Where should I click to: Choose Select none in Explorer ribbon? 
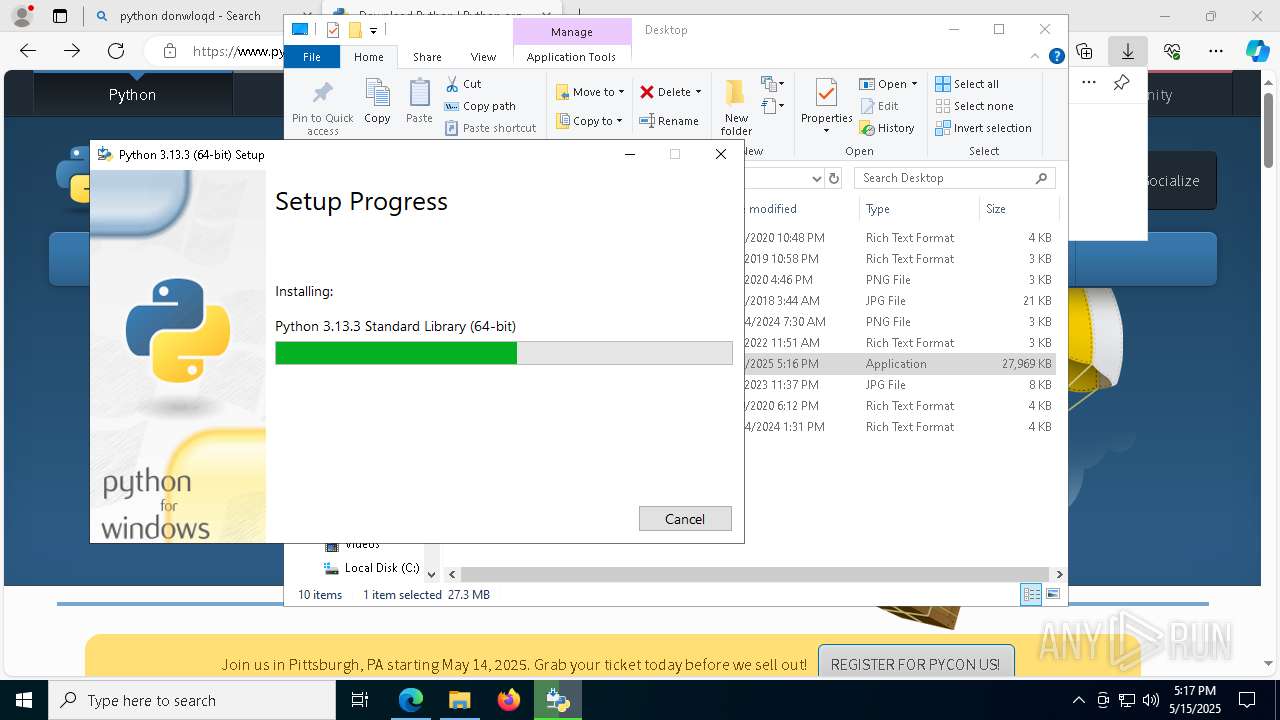pyautogui.click(x=974, y=106)
